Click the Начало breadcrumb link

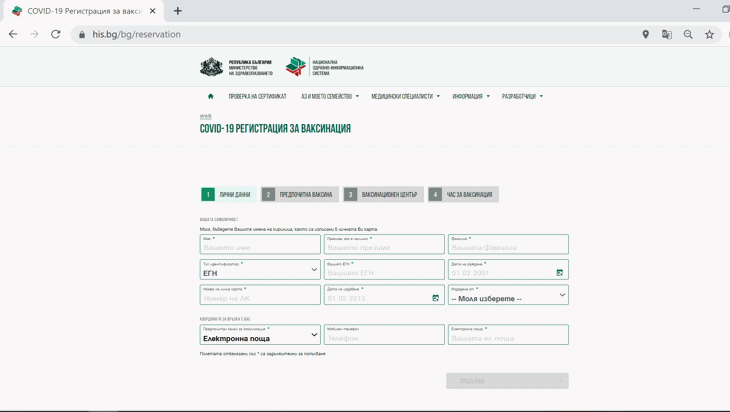[x=205, y=116]
